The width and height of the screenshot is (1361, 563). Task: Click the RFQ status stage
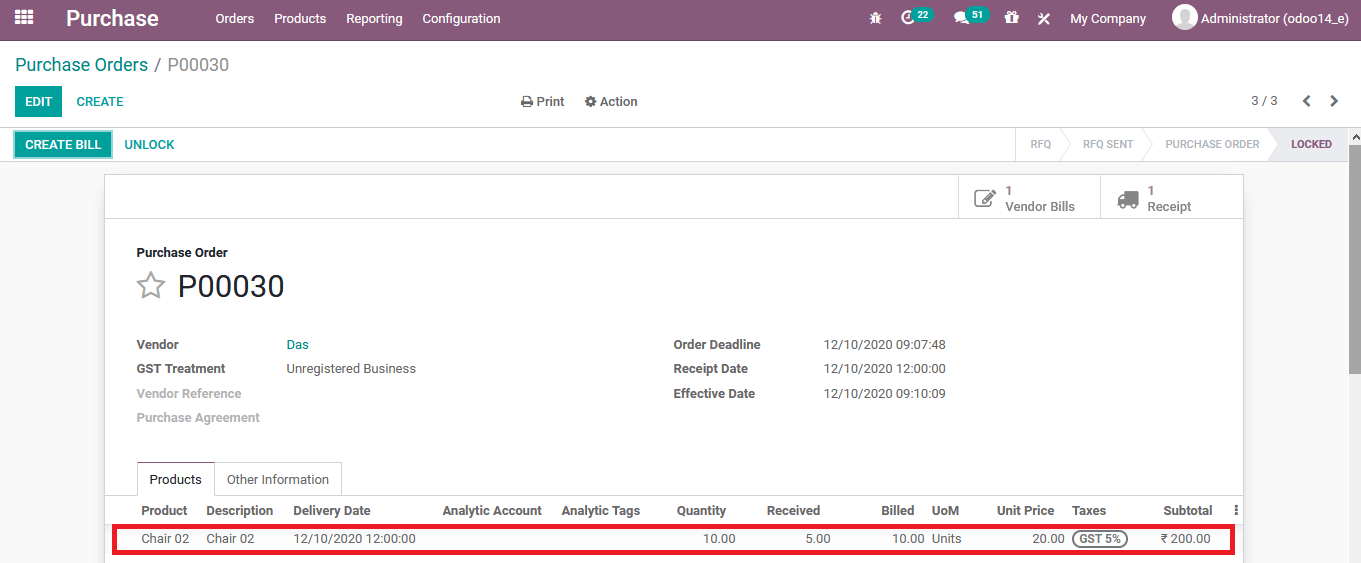pos(1040,144)
